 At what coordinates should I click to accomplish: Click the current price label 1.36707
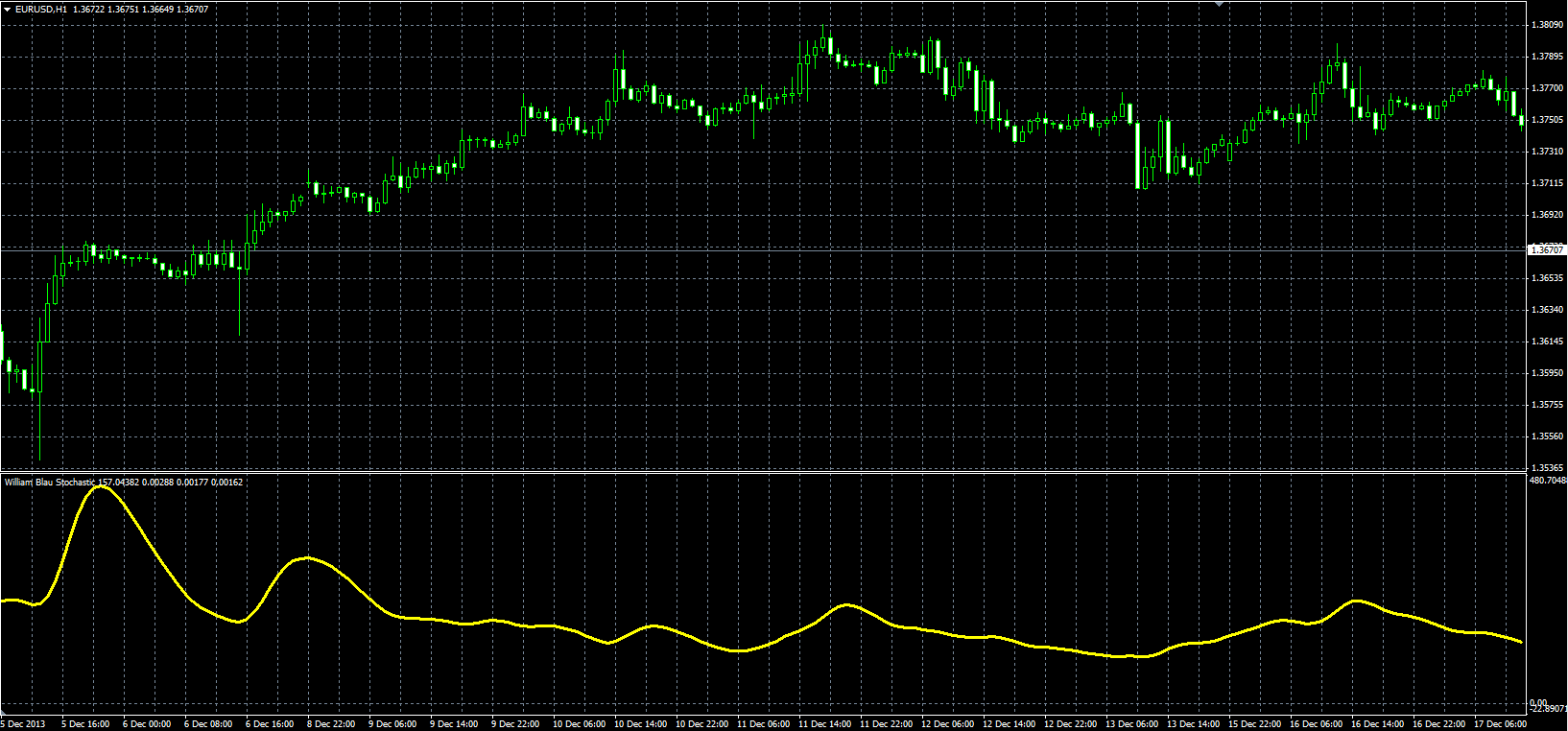[x=1546, y=249]
